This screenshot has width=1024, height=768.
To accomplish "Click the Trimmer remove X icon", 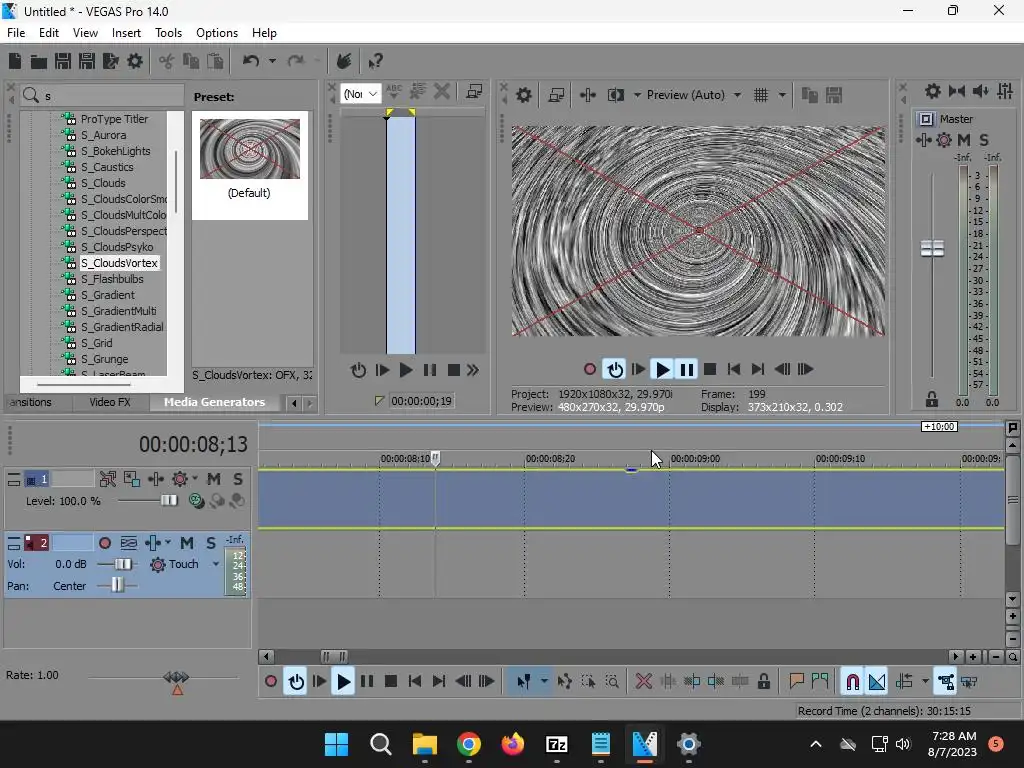I will [x=441, y=91].
